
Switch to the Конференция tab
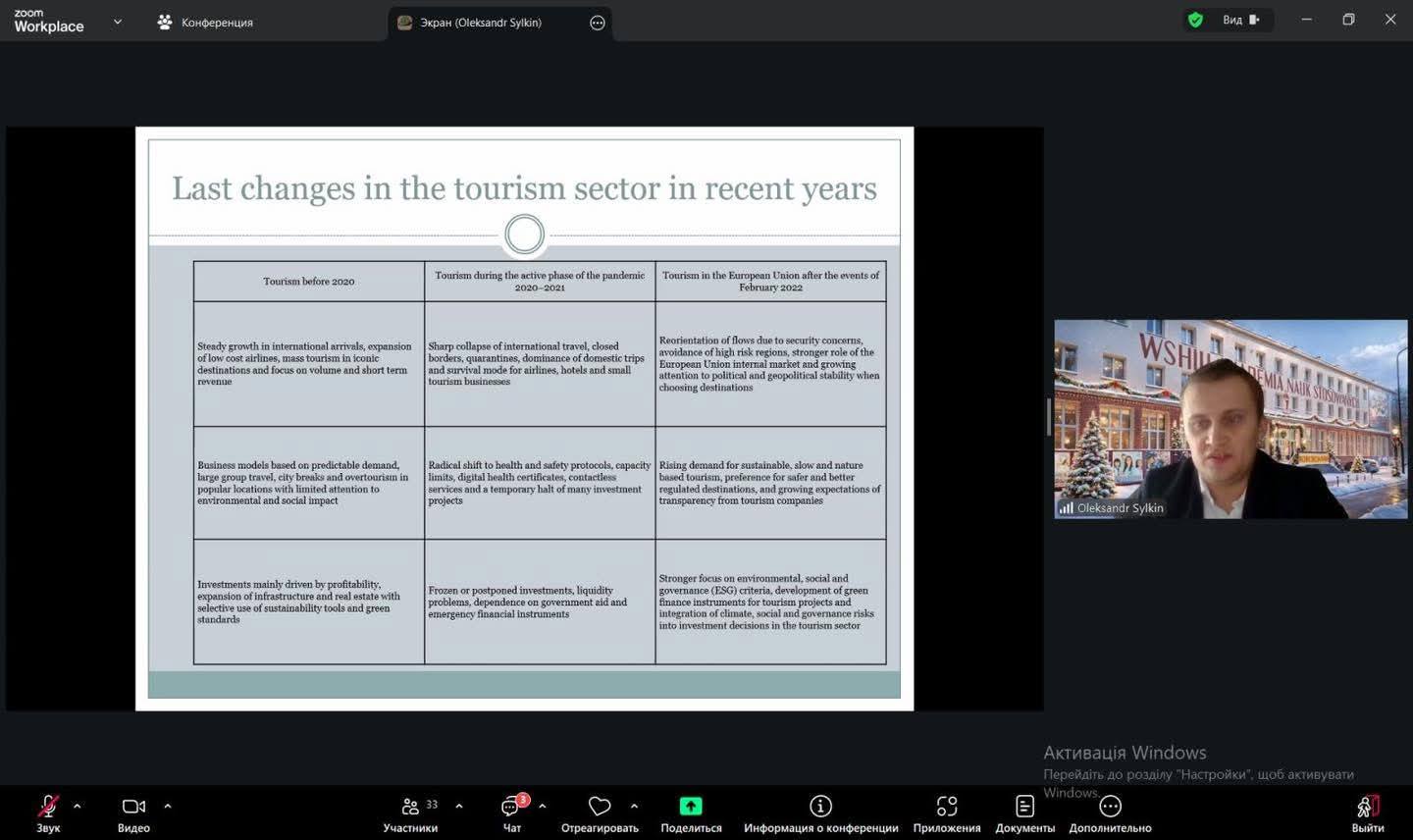(x=206, y=22)
